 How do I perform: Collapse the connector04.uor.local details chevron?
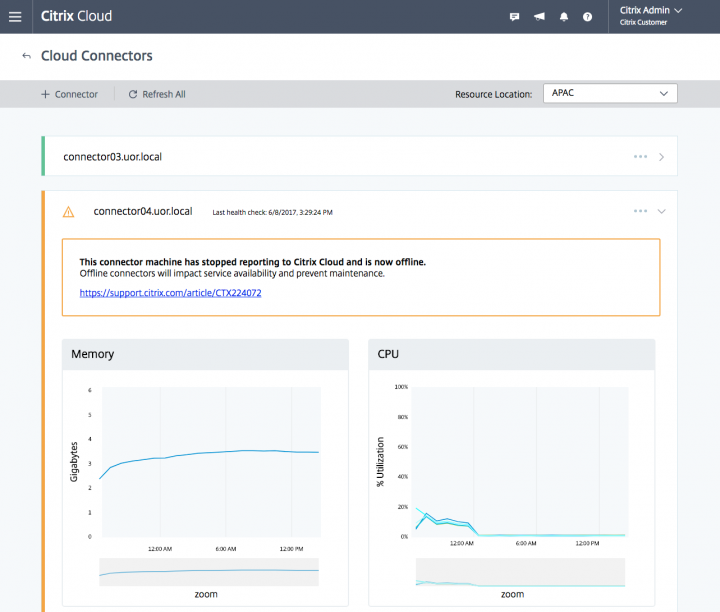coord(662,211)
